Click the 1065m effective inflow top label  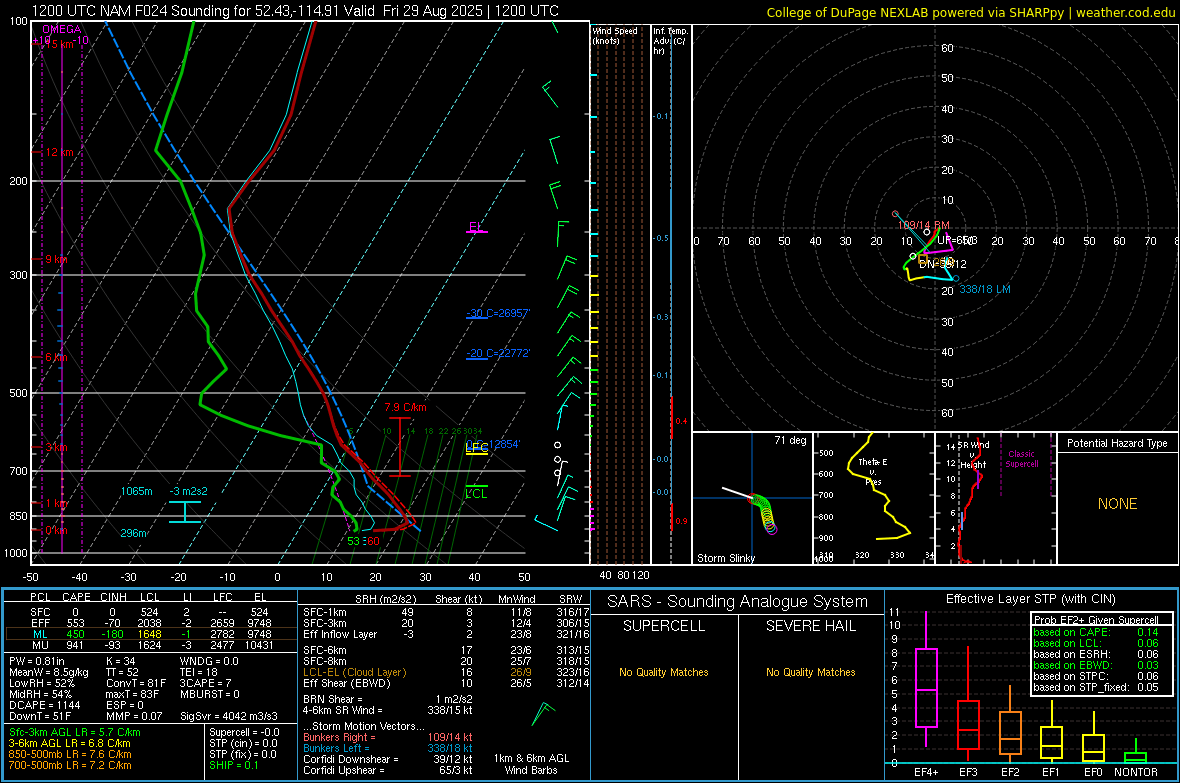coord(137,491)
